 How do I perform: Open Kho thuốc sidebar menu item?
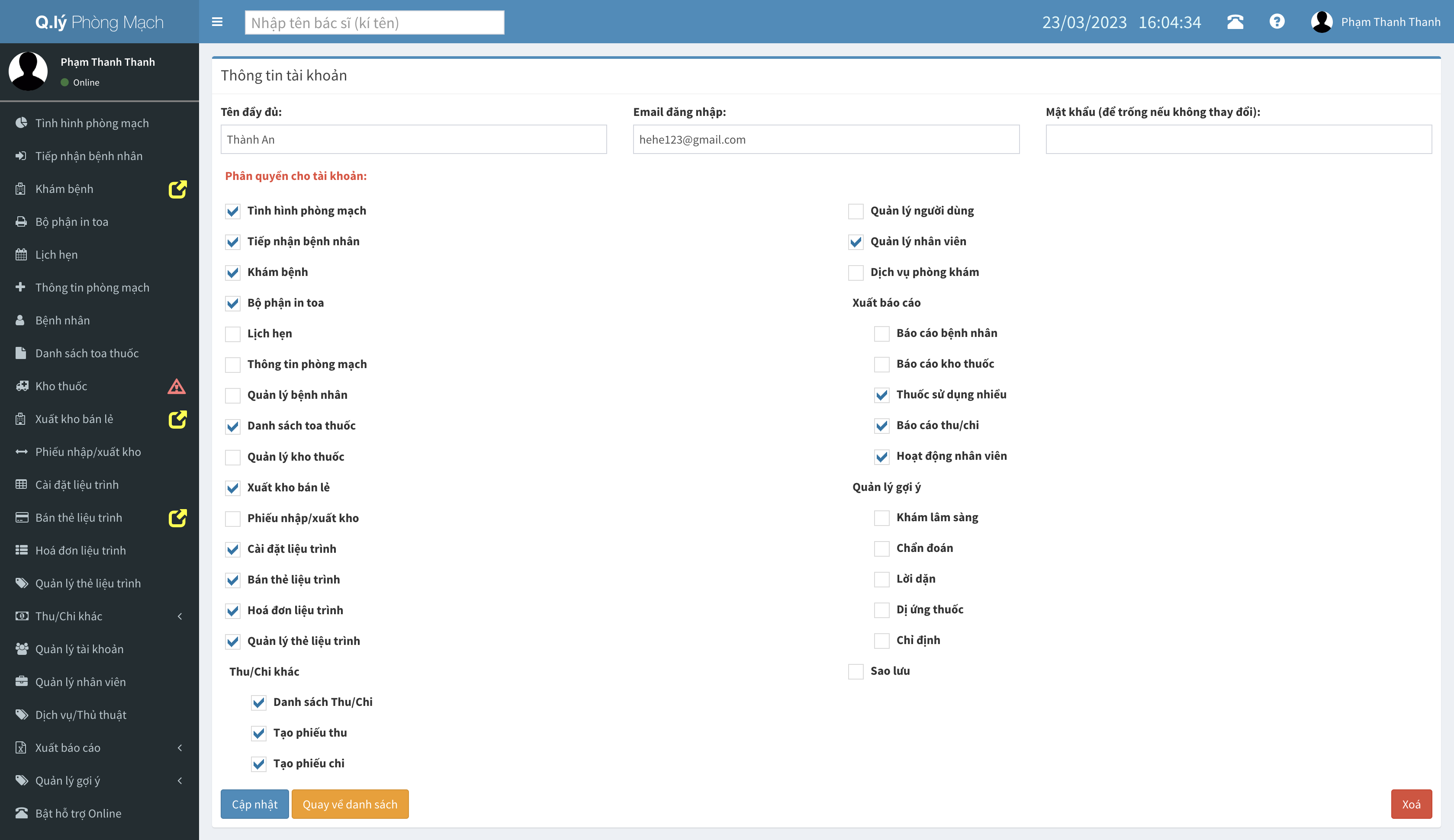pyautogui.click(x=99, y=386)
